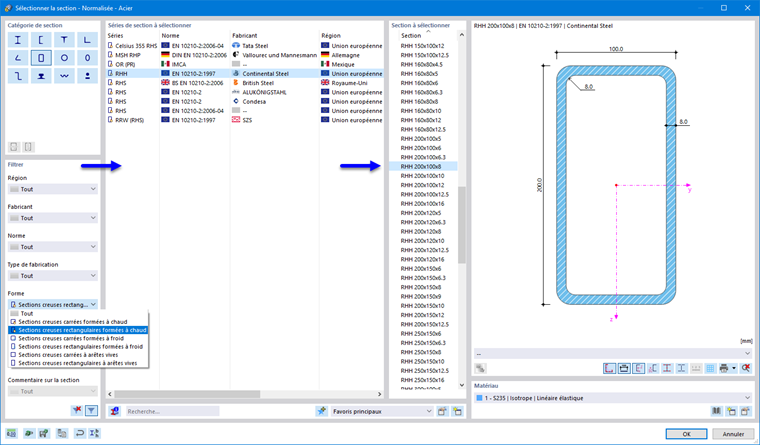Click the add-to-favorites pin star icon
The height and width of the screenshot is (445, 760).
click(321, 411)
